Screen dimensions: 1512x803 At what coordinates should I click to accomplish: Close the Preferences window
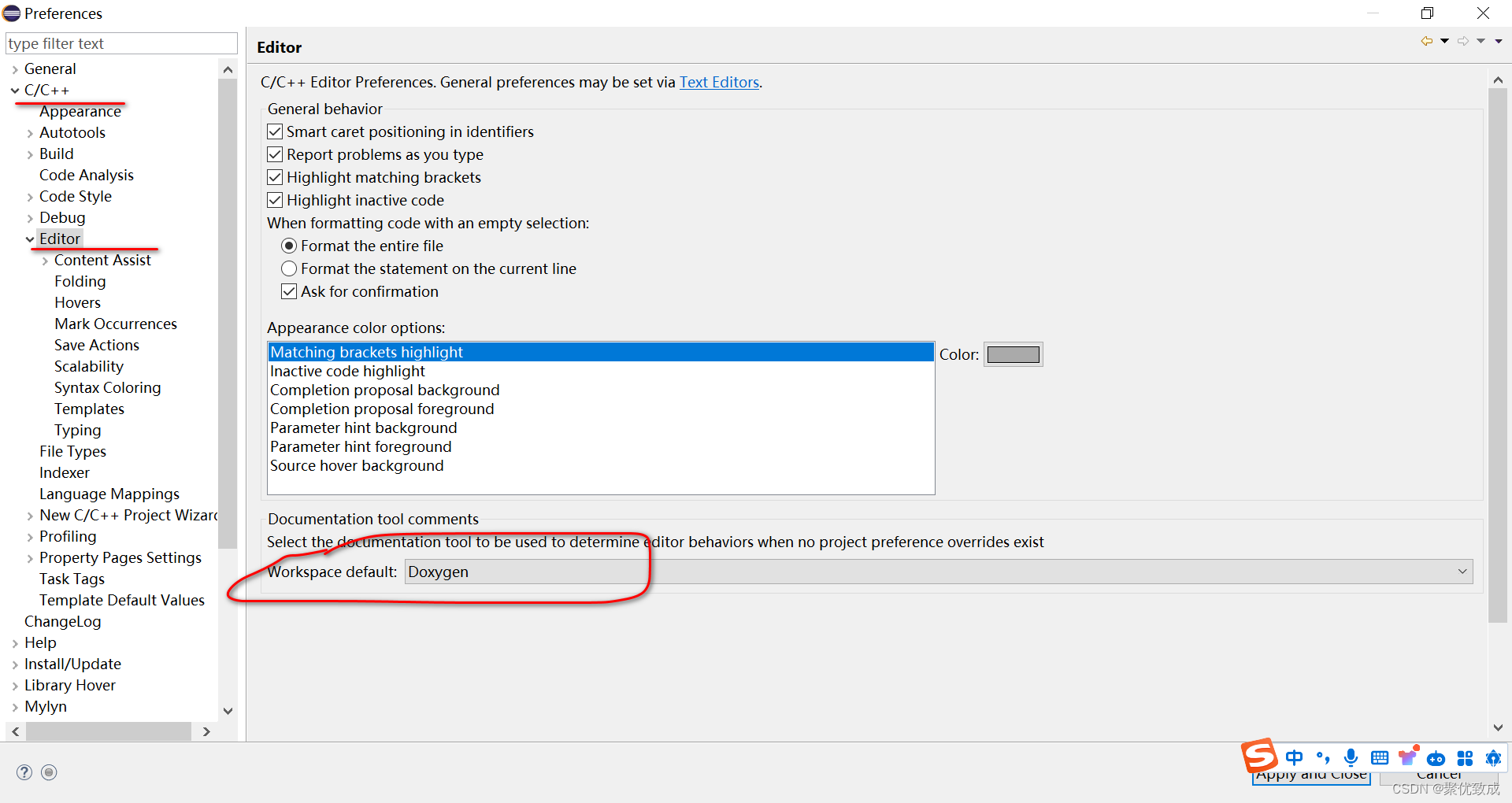(x=1483, y=13)
